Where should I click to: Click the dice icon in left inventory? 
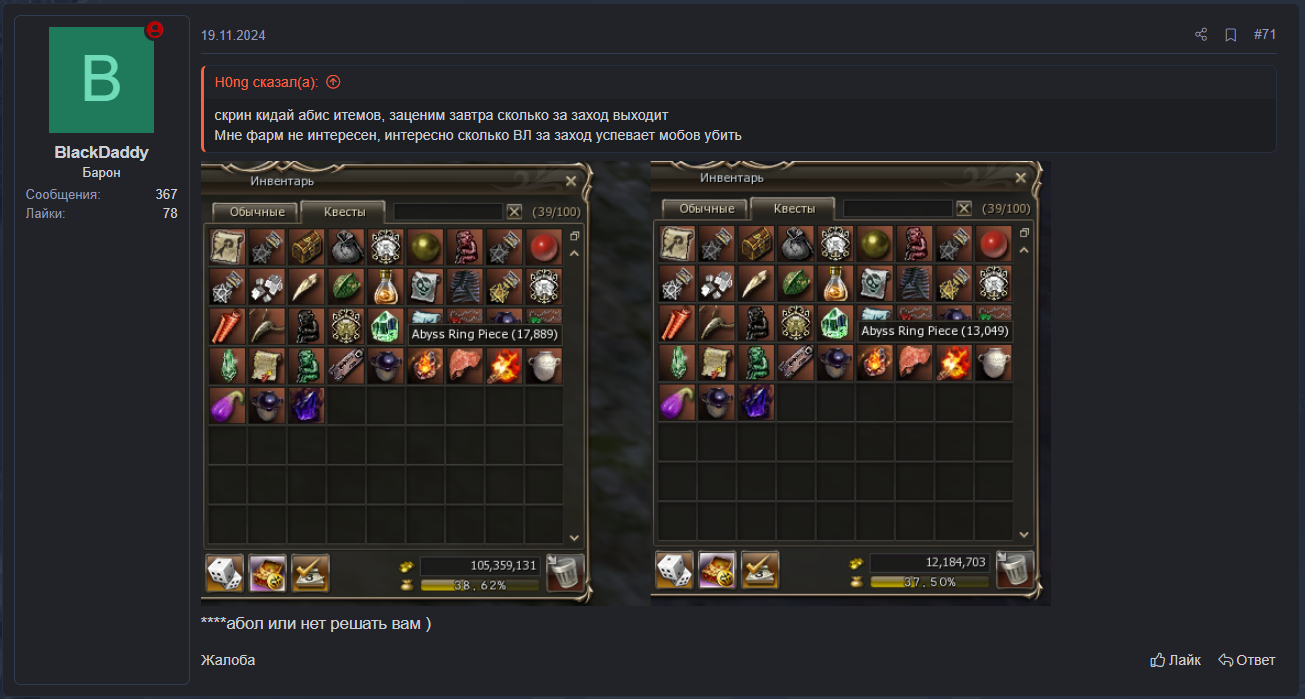tap(225, 573)
